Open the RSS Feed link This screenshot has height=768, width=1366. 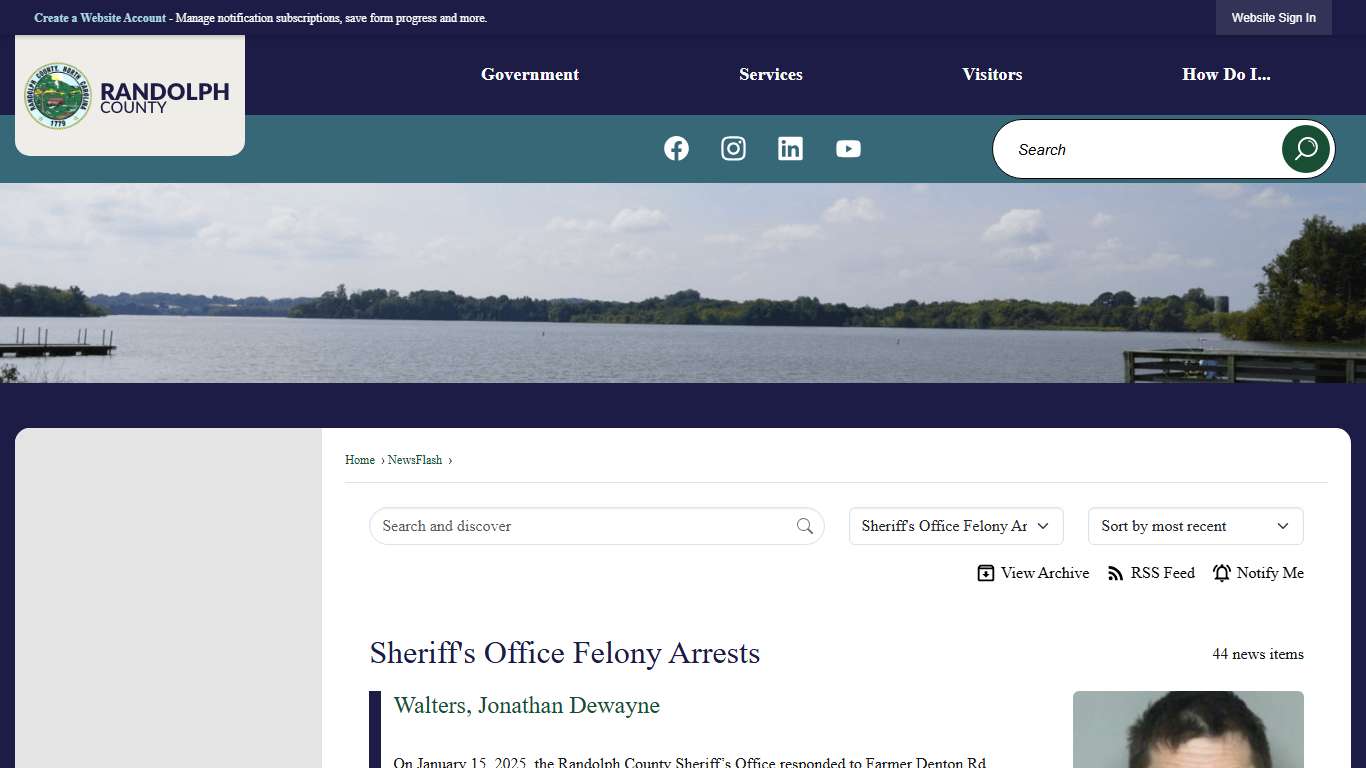pyautogui.click(x=1151, y=573)
